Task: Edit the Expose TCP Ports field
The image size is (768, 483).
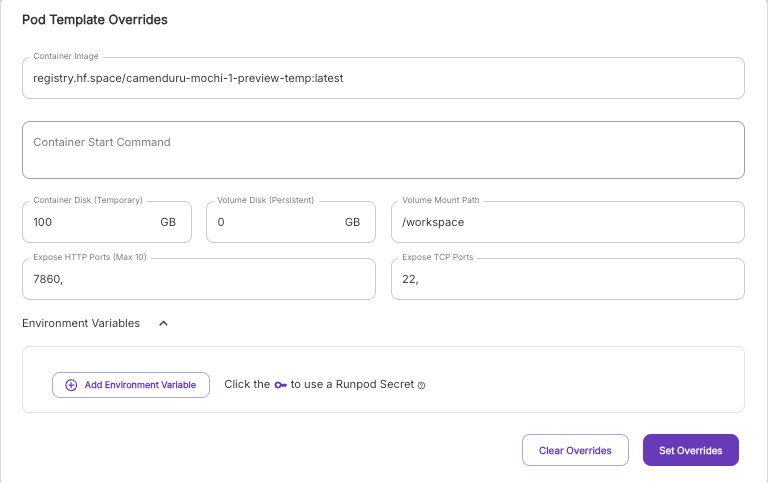Action: tap(567, 279)
